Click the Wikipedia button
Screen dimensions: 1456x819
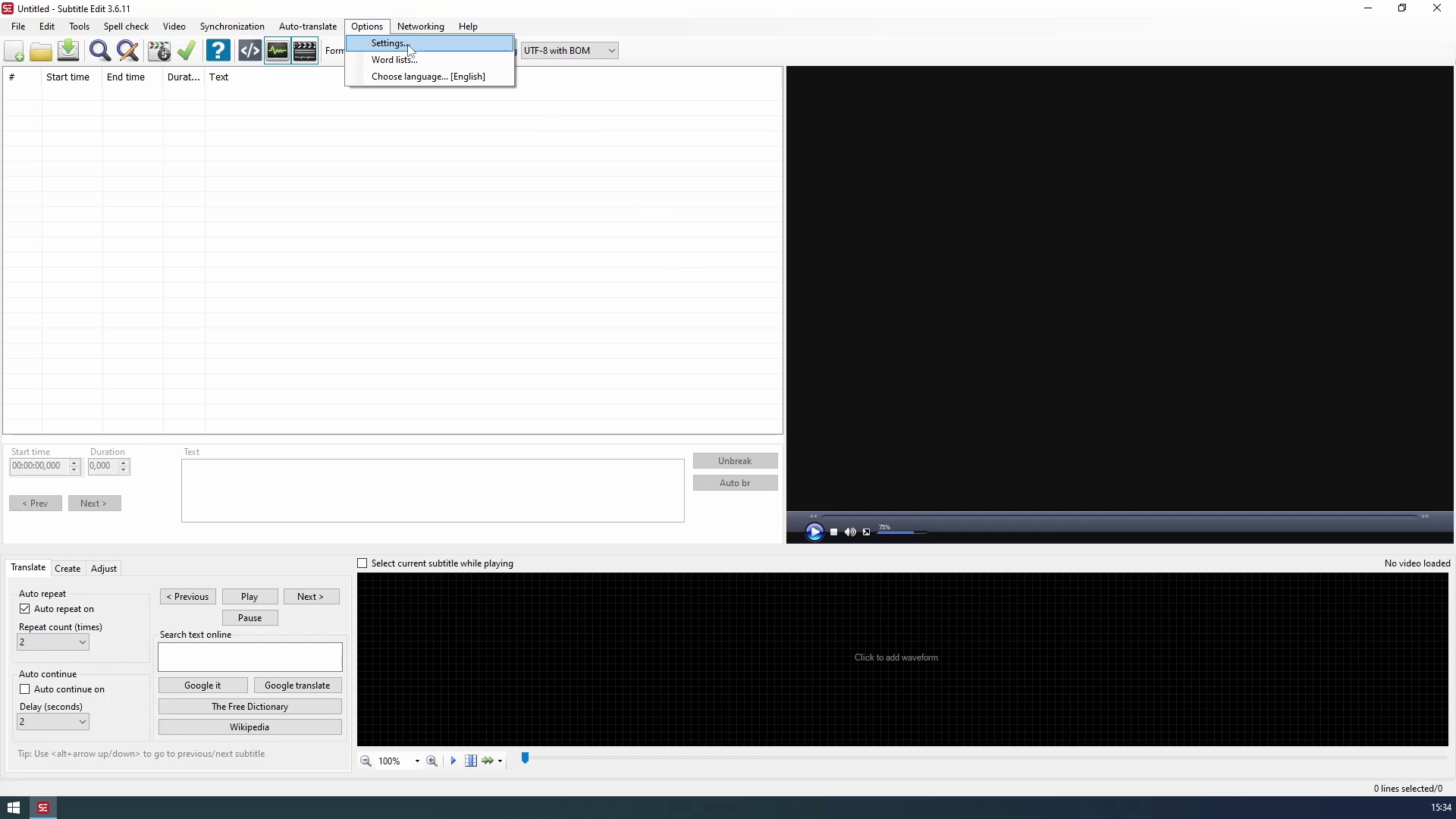(249, 727)
